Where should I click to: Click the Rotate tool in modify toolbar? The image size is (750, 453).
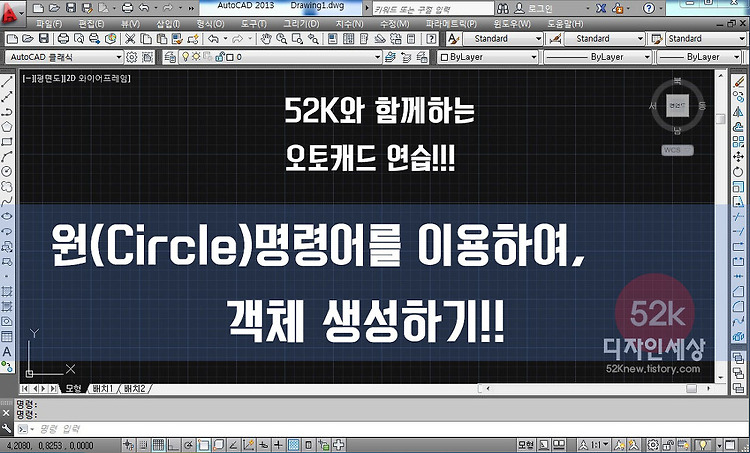click(x=739, y=171)
